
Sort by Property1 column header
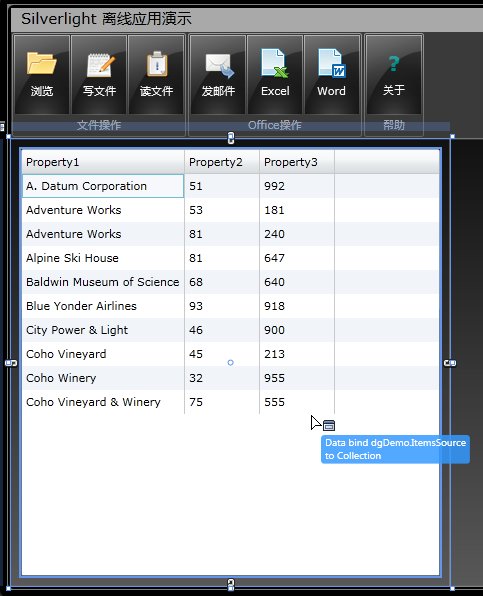click(103, 162)
